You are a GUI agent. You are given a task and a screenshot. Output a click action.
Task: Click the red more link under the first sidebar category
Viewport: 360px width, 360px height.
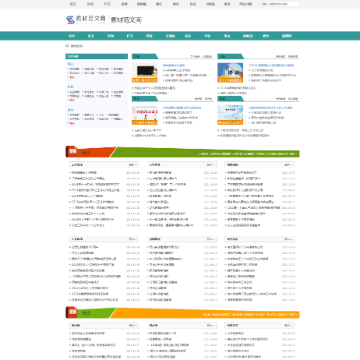(72, 77)
